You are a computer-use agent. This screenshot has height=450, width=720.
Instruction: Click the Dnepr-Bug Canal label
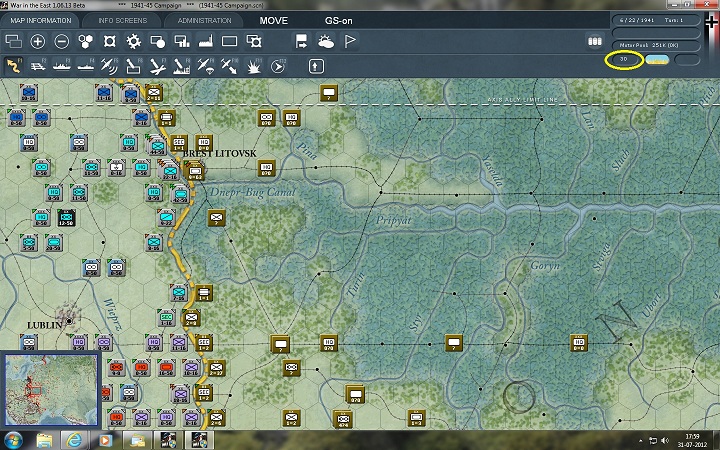pyautogui.click(x=253, y=192)
